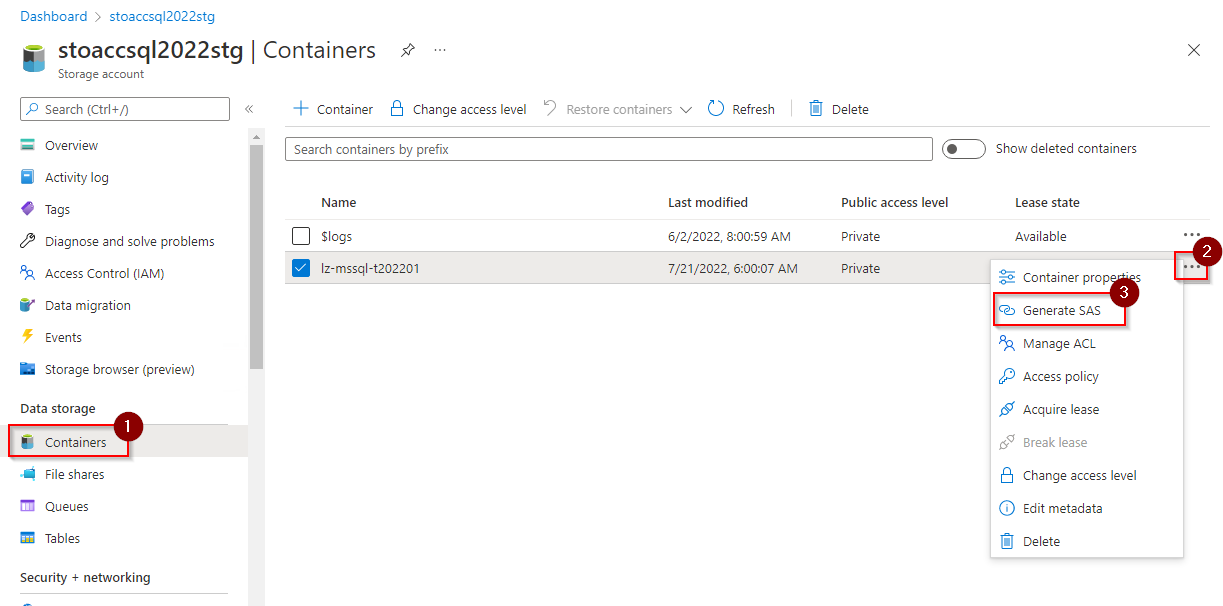Open Overview in the sidebar

click(71, 146)
